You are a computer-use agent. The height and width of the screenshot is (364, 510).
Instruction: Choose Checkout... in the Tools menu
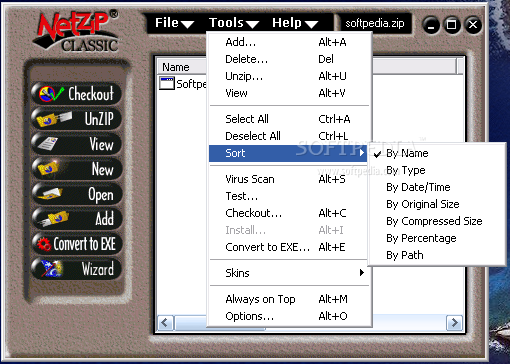tap(289, 213)
